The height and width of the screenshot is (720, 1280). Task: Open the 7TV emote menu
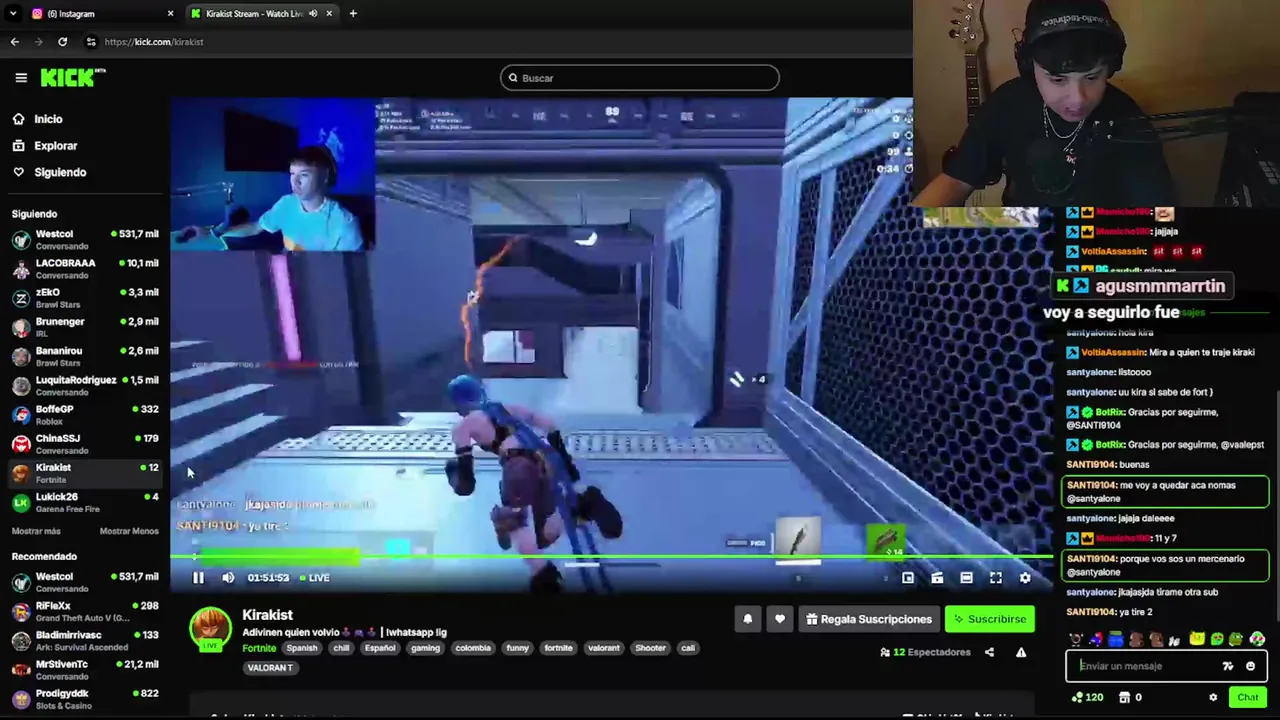pyautogui.click(x=1228, y=666)
